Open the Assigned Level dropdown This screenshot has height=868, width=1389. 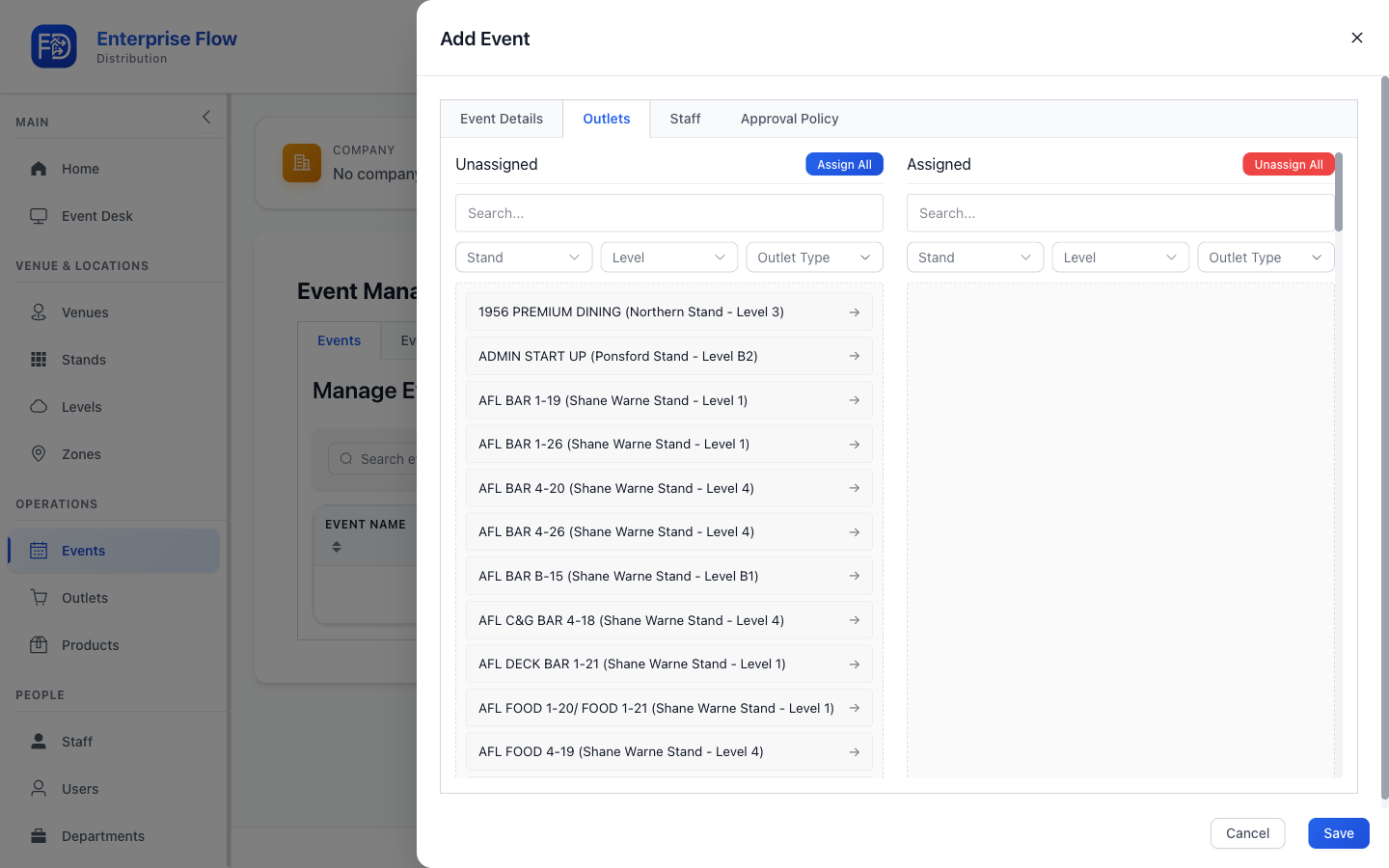point(1121,258)
